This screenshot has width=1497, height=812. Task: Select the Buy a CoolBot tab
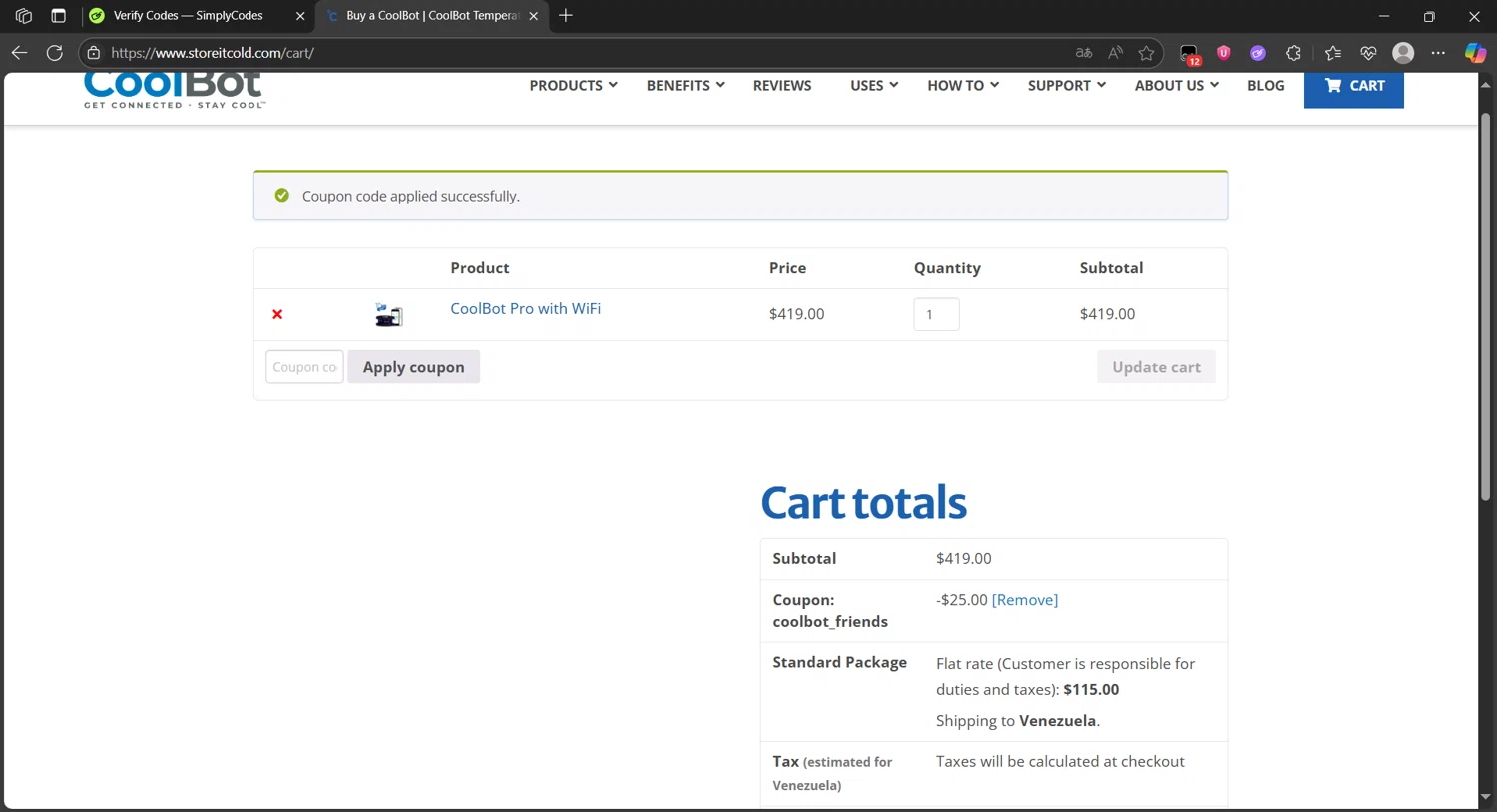click(431, 16)
